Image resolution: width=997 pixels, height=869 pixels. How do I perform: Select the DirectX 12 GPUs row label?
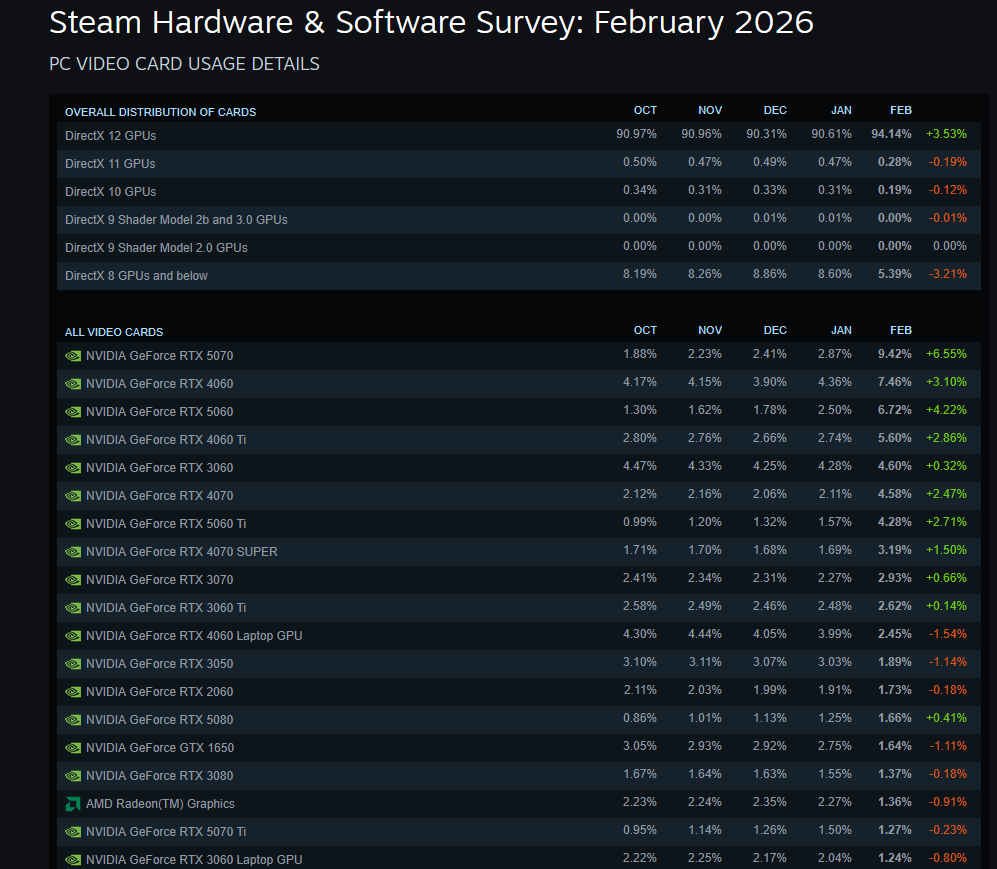[x=111, y=135]
